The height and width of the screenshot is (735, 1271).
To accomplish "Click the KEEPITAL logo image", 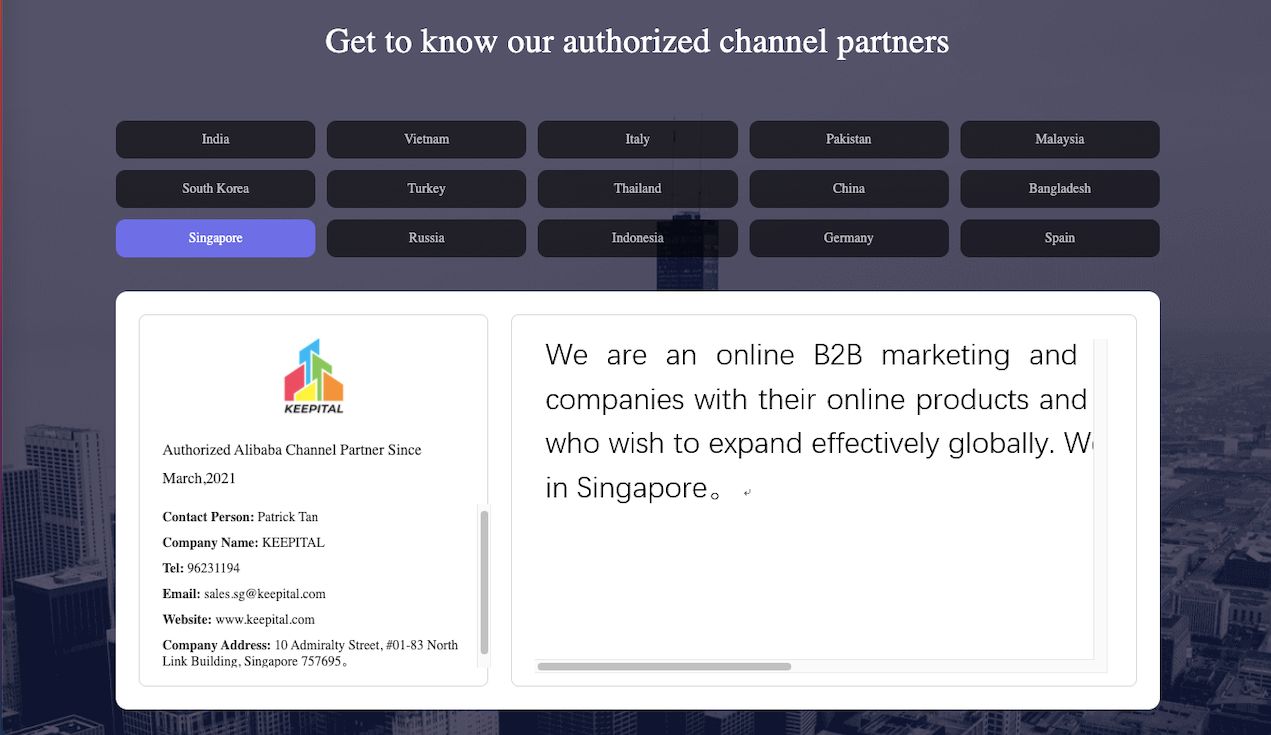I will [x=313, y=377].
